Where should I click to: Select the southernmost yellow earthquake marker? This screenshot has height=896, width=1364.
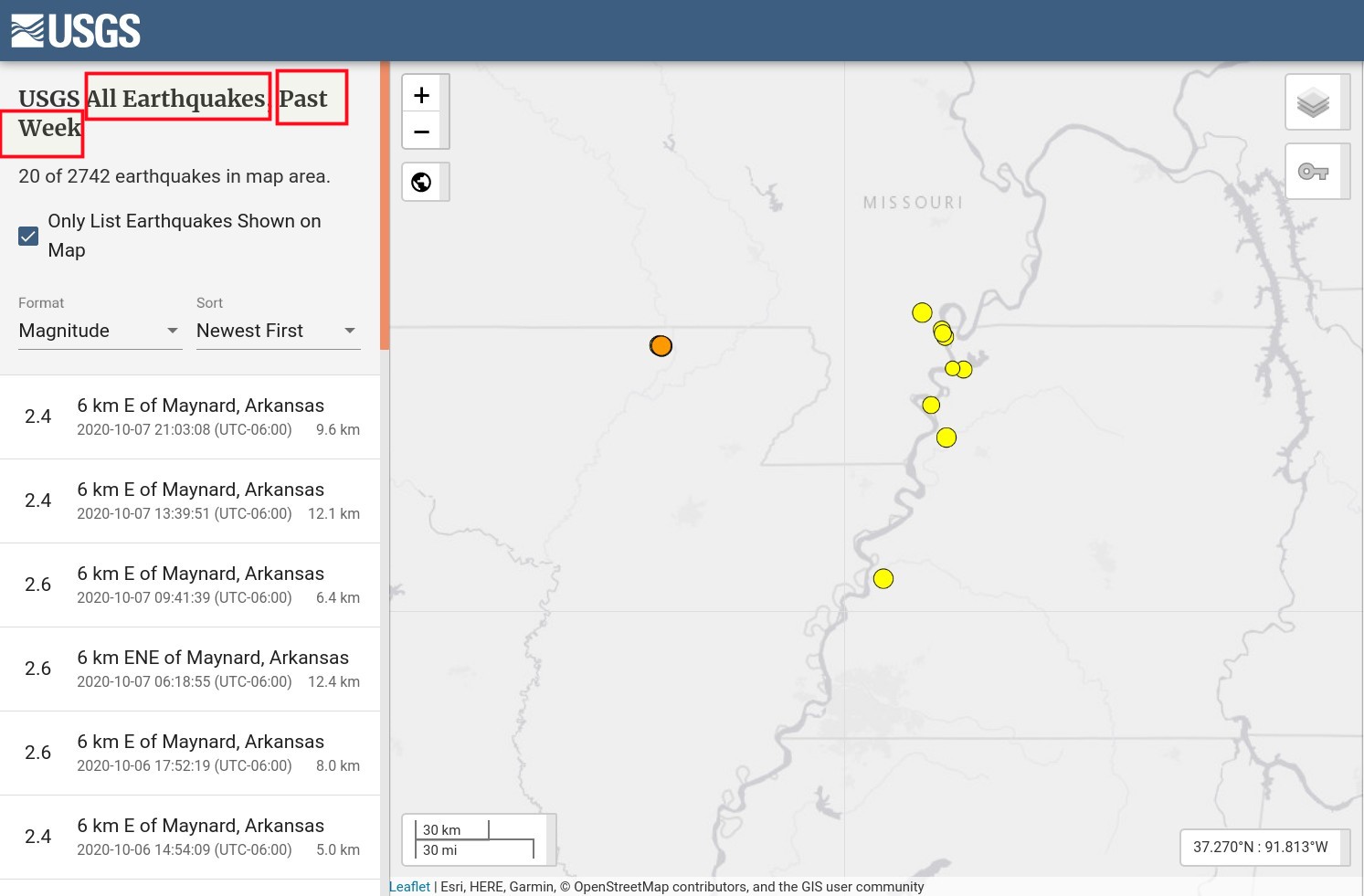coord(883,578)
